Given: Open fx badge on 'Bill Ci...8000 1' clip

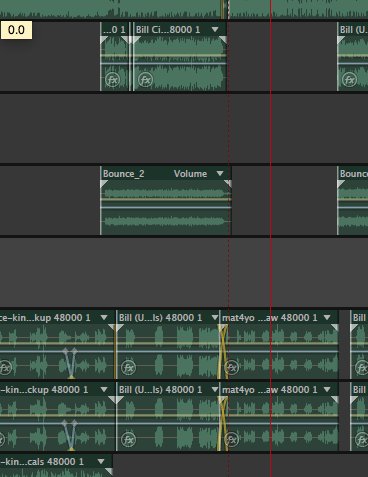Looking at the screenshot, I should [145, 80].
